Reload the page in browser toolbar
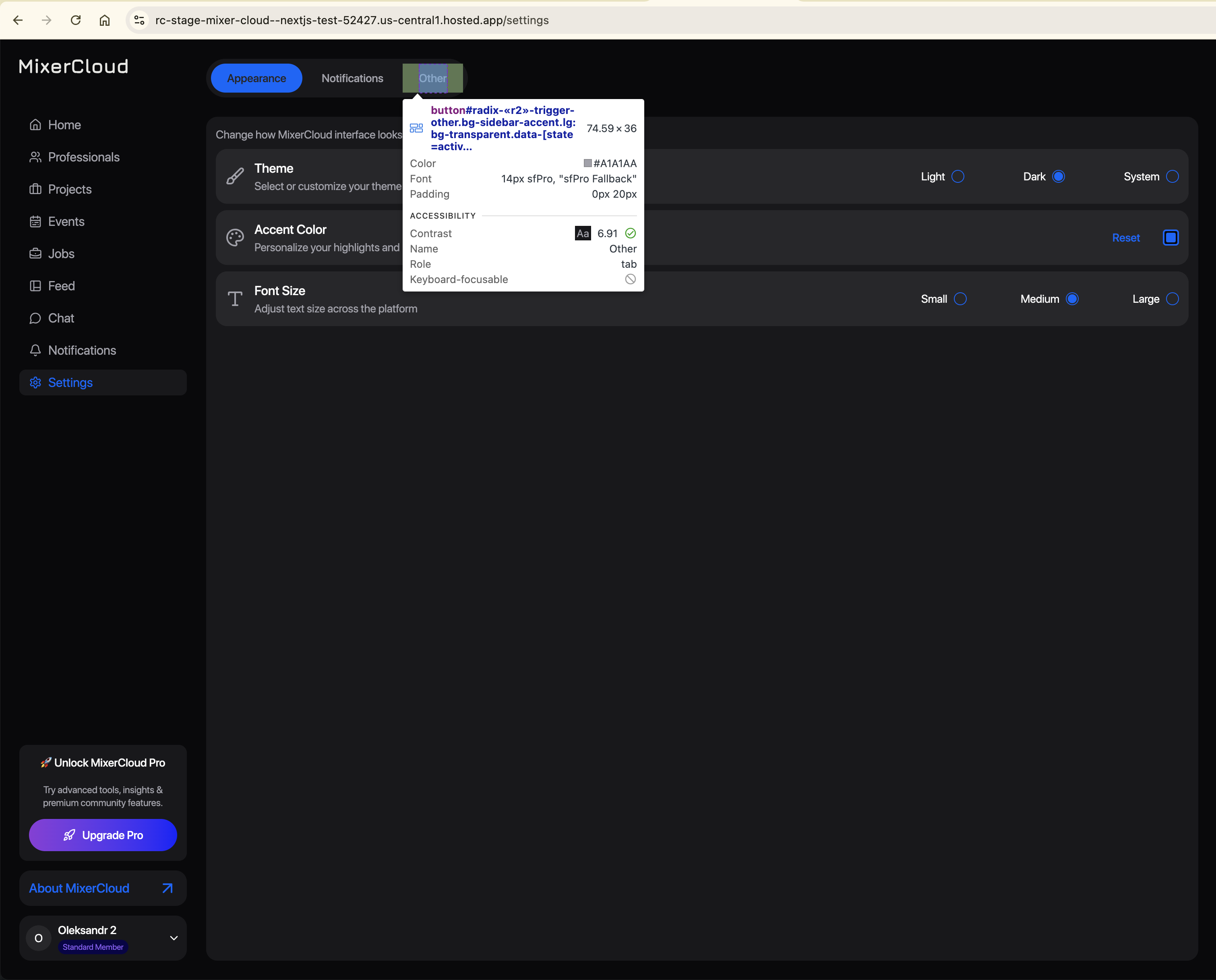1216x980 pixels. click(76, 20)
